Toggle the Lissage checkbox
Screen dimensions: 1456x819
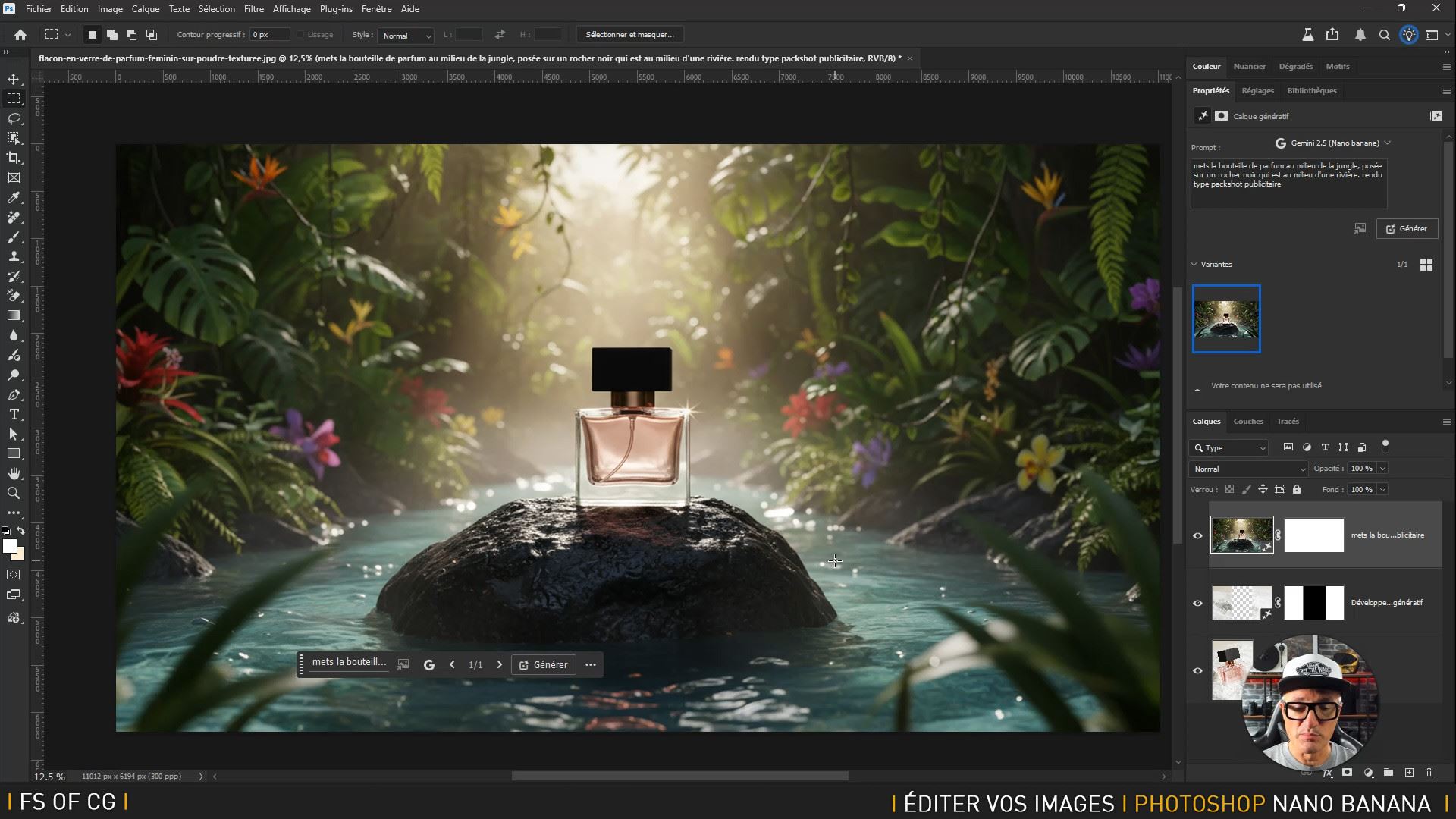pos(301,35)
